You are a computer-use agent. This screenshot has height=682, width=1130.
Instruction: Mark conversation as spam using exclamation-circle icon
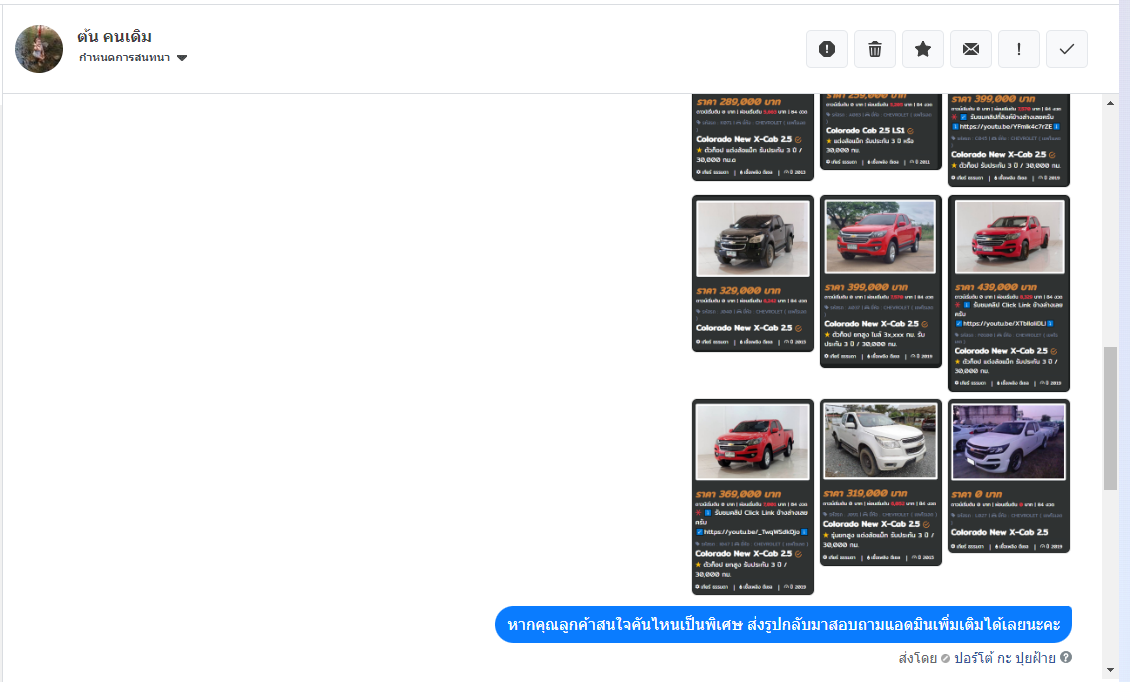tap(827, 49)
